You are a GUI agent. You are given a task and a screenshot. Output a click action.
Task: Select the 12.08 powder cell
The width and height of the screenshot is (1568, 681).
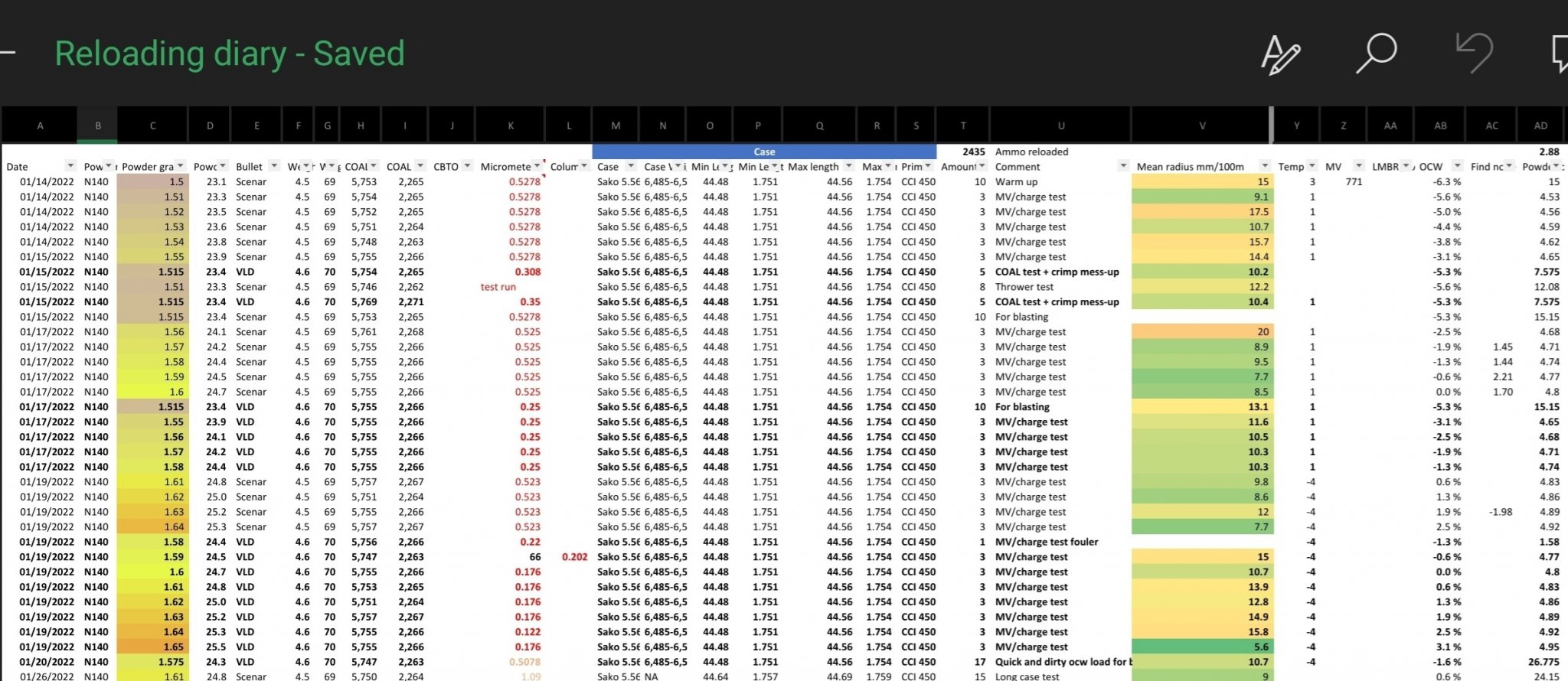pyautogui.click(x=1540, y=287)
